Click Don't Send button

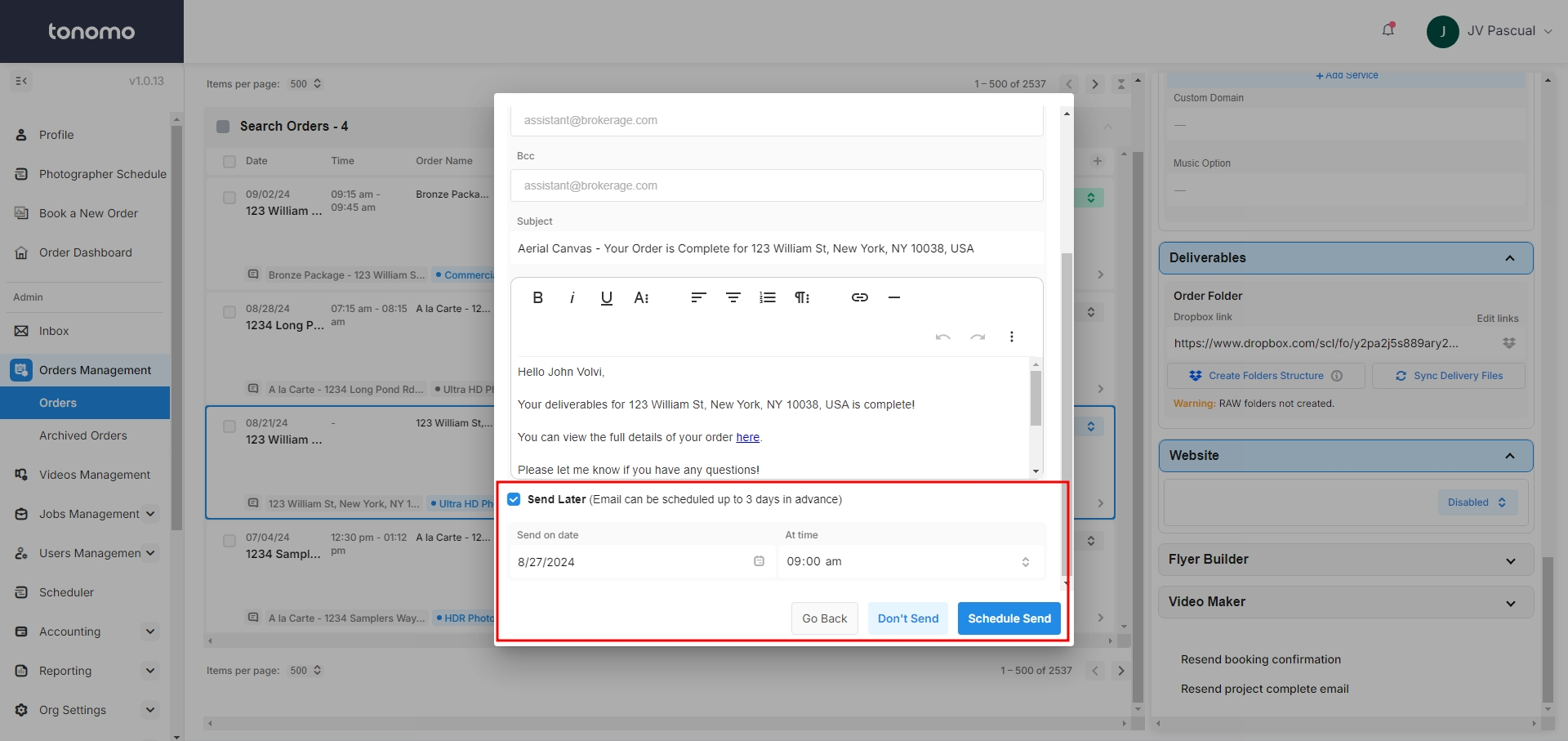[x=908, y=618]
